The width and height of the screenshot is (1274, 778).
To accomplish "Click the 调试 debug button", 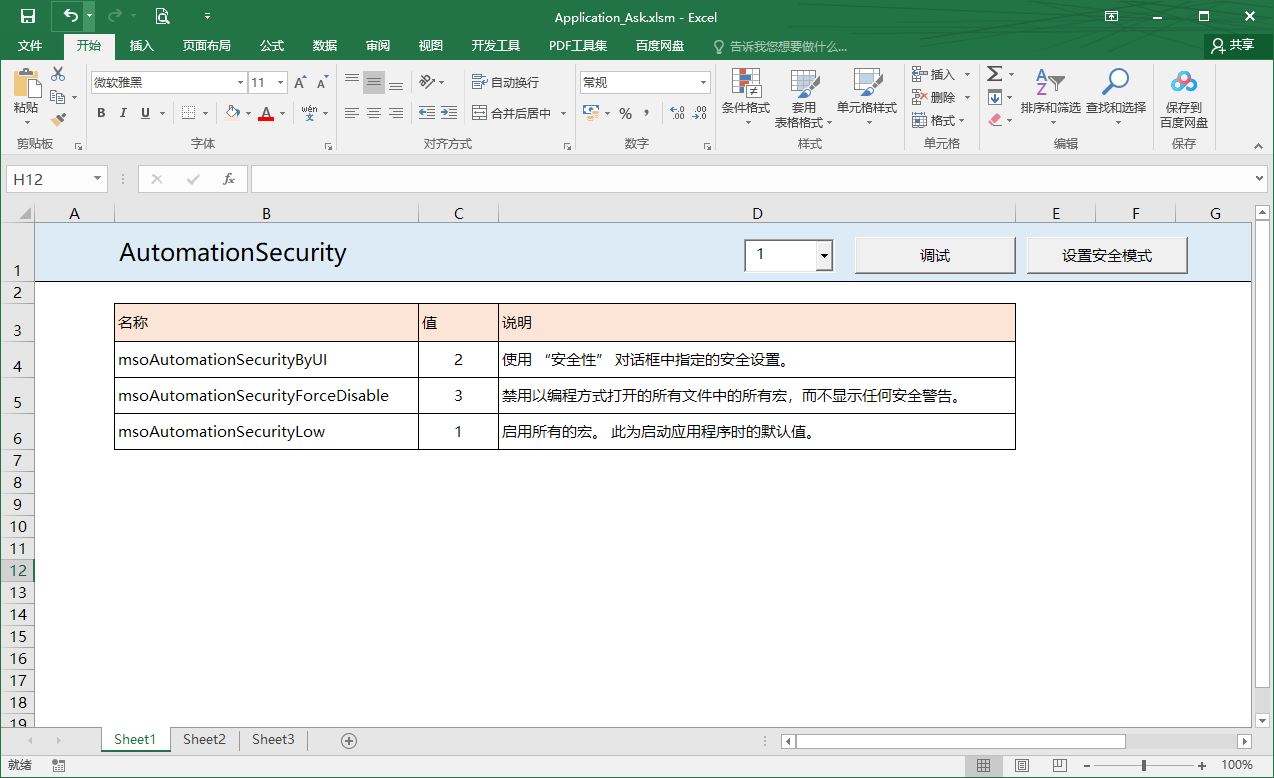I will (x=935, y=256).
